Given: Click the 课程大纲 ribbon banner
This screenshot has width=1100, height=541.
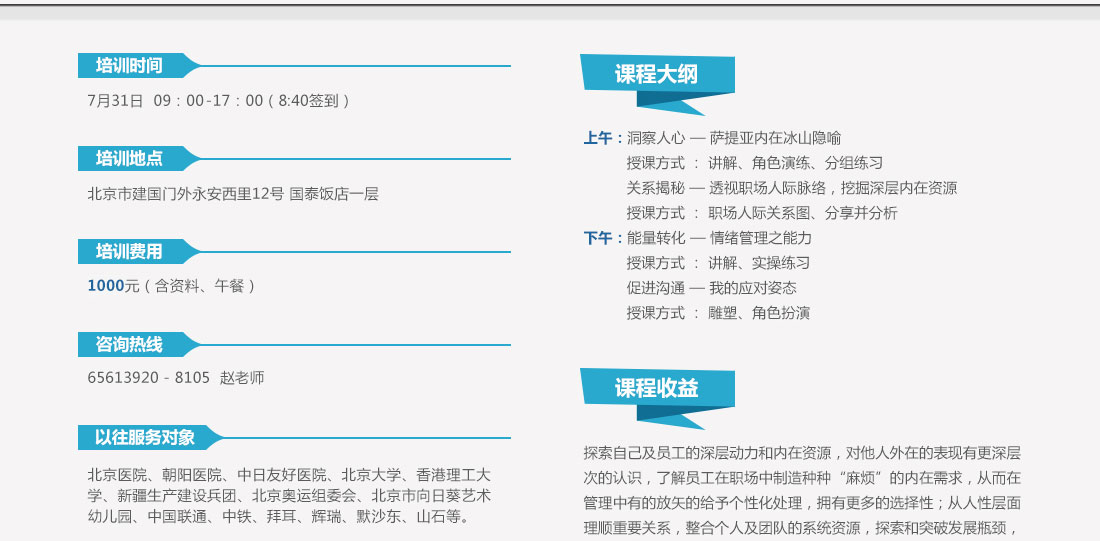Looking at the screenshot, I should [656, 75].
